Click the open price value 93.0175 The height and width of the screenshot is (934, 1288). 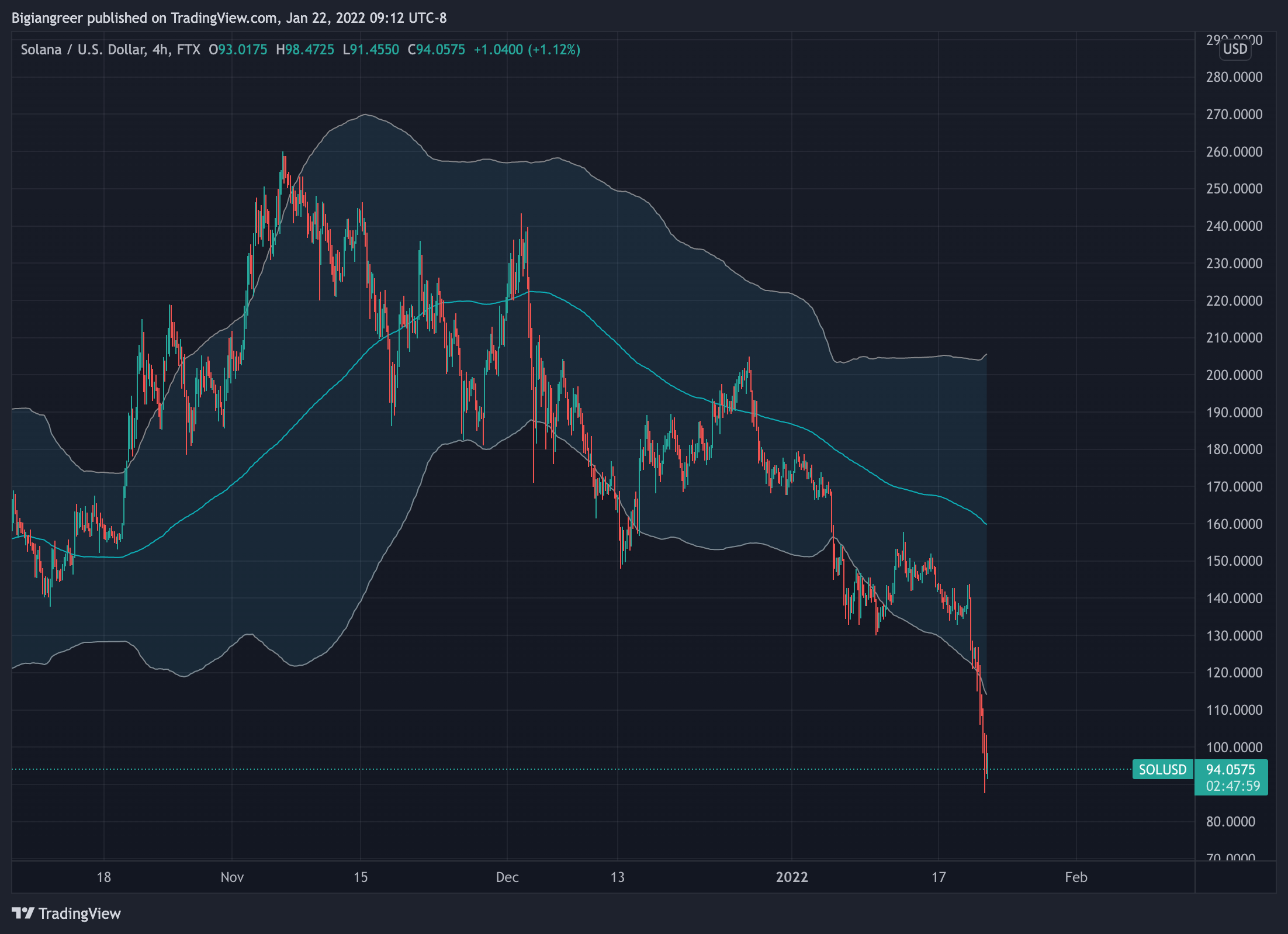tap(243, 50)
